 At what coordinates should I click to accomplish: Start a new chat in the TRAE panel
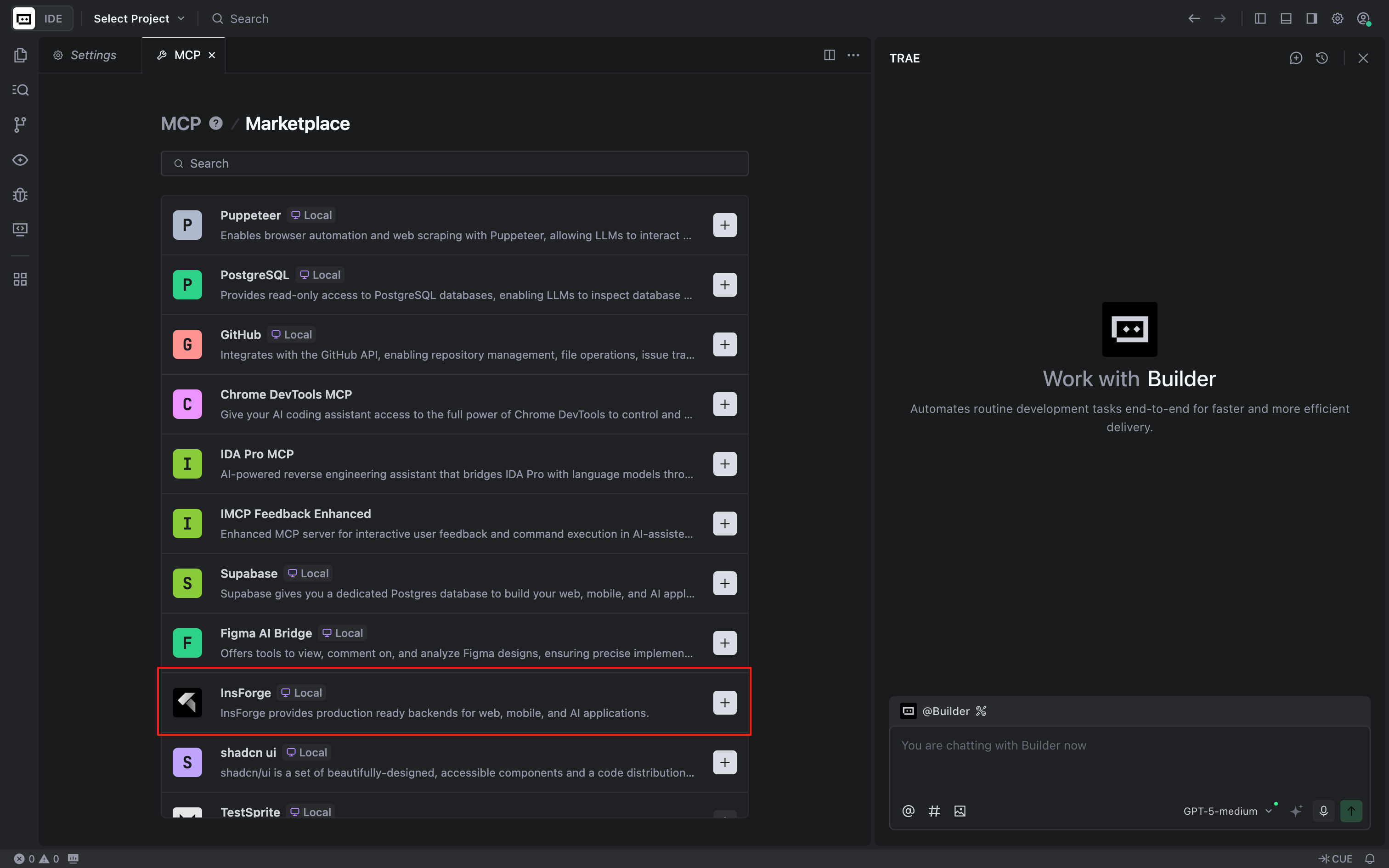tap(1297, 57)
